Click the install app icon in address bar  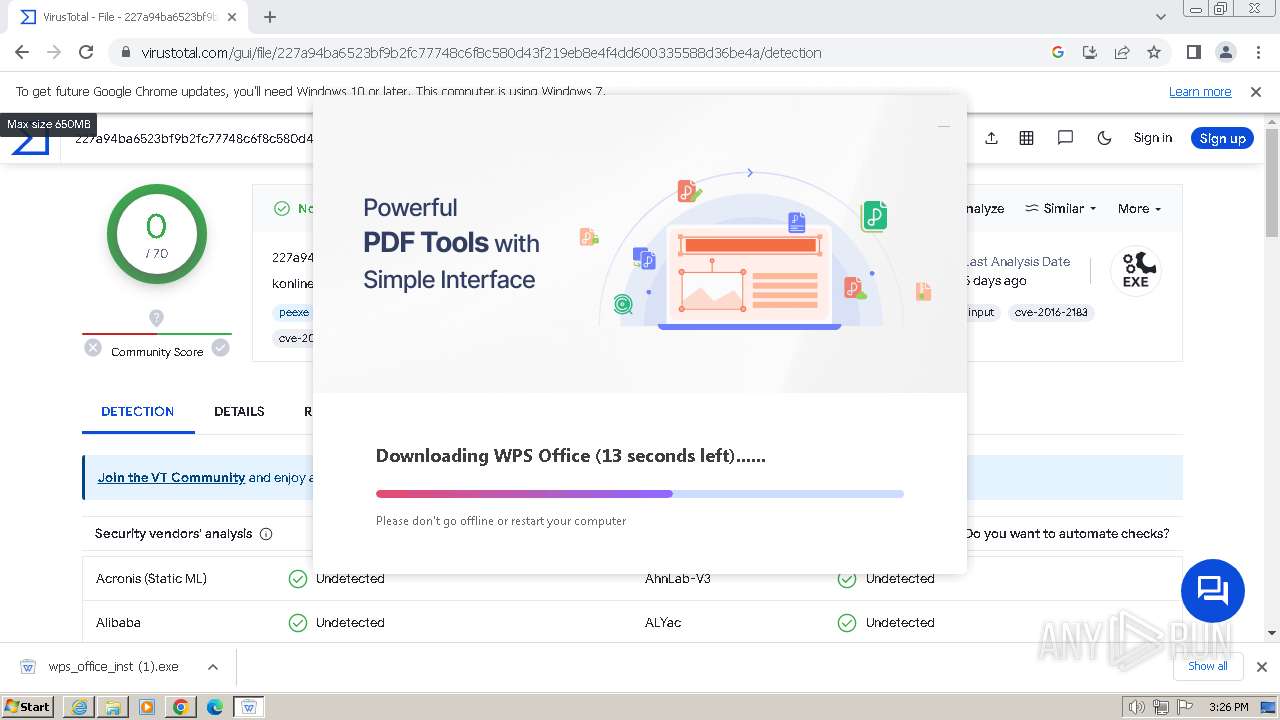click(x=1090, y=53)
